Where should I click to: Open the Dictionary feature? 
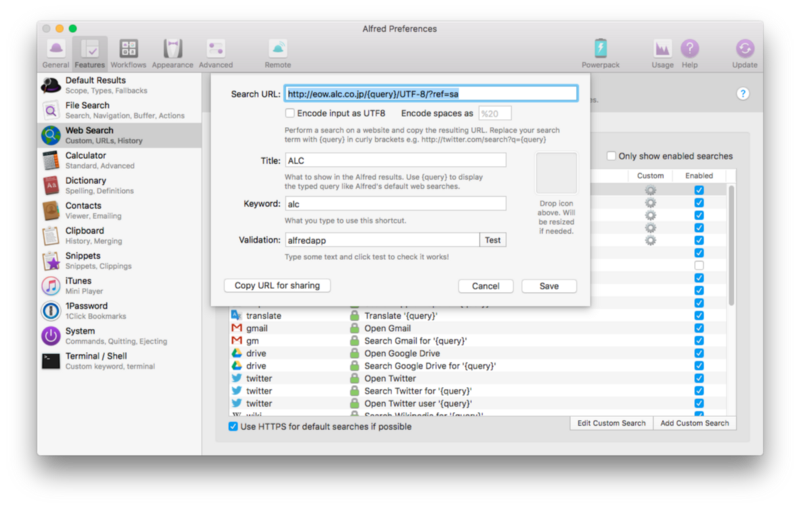pyautogui.click(x=119, y=185)
